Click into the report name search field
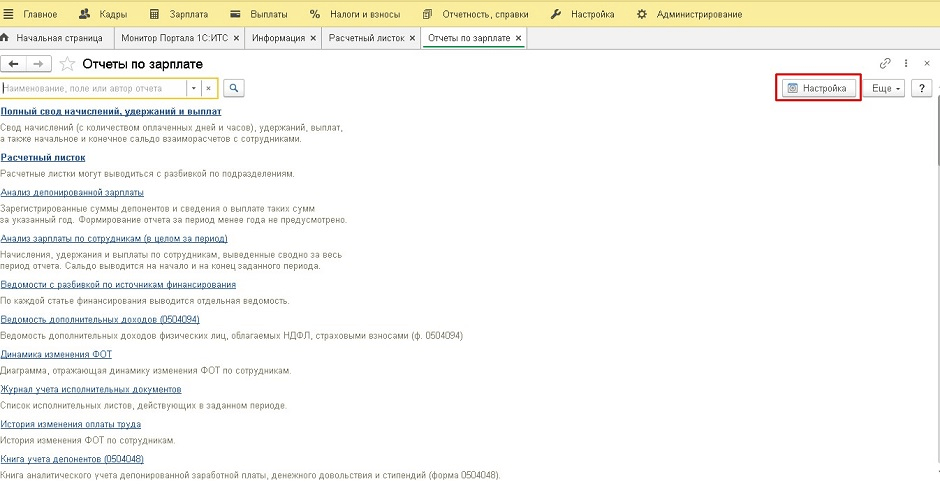This screenshot has height=486, width=940. click(x=93, y=88)
